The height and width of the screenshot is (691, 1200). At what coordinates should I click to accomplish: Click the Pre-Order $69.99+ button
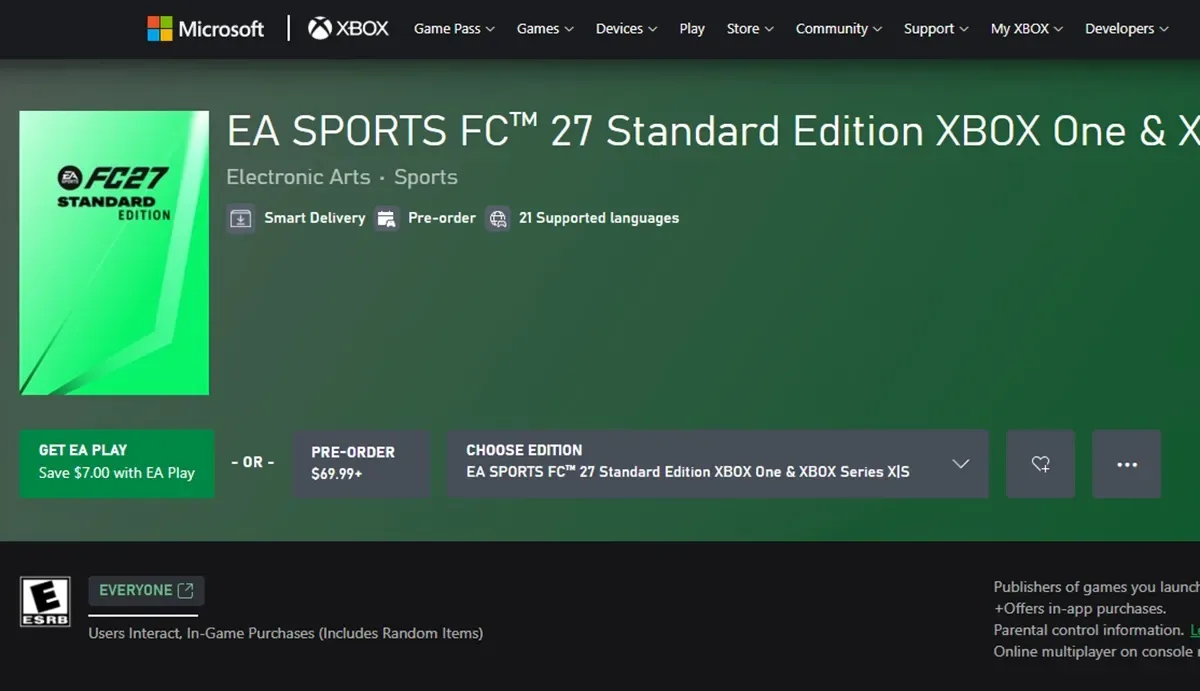[361, 463]
